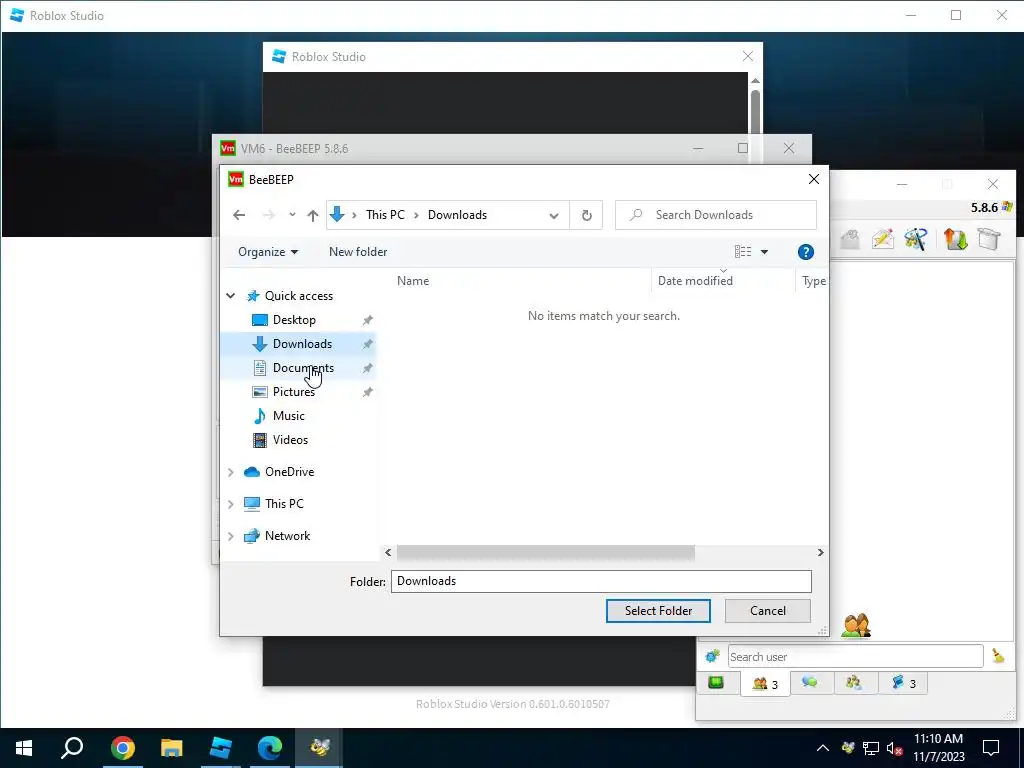Click the BeeBEEP trash bin toolbar icon
Viewport: 1024px width, 768px height.
pos(989,239)
